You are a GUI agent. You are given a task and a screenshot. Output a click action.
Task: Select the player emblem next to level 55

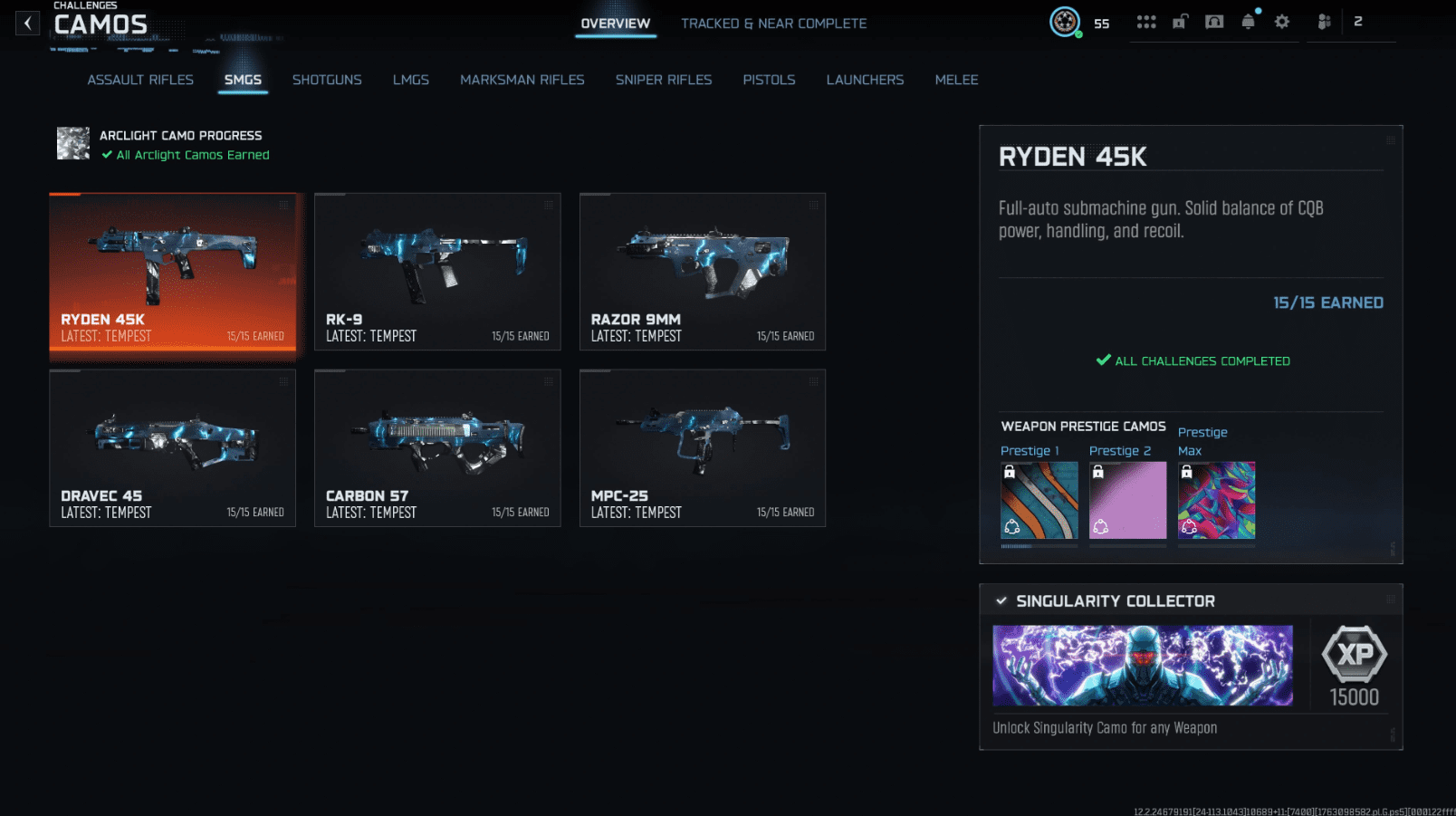coord(1065,24)
